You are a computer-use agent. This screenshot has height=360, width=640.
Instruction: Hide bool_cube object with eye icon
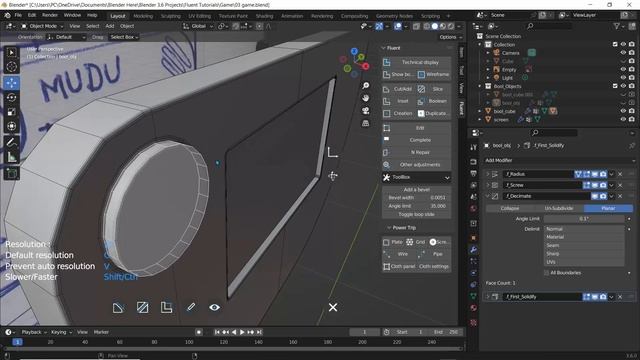pyautogui.click(x=623, y=111)
